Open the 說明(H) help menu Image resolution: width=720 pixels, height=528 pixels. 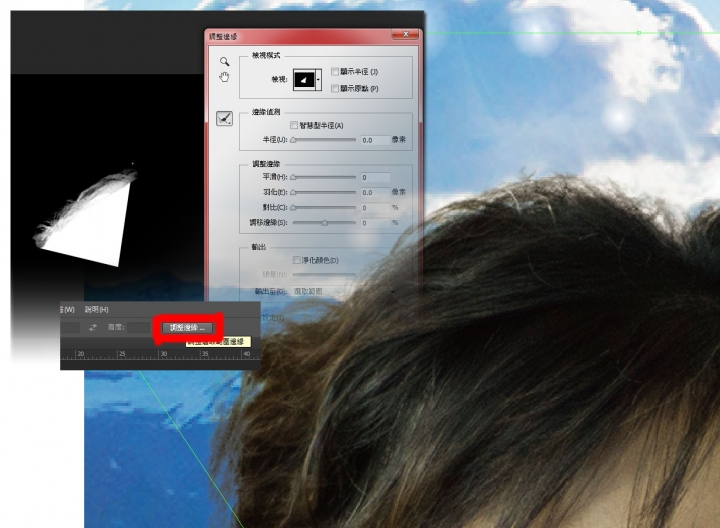96,309
